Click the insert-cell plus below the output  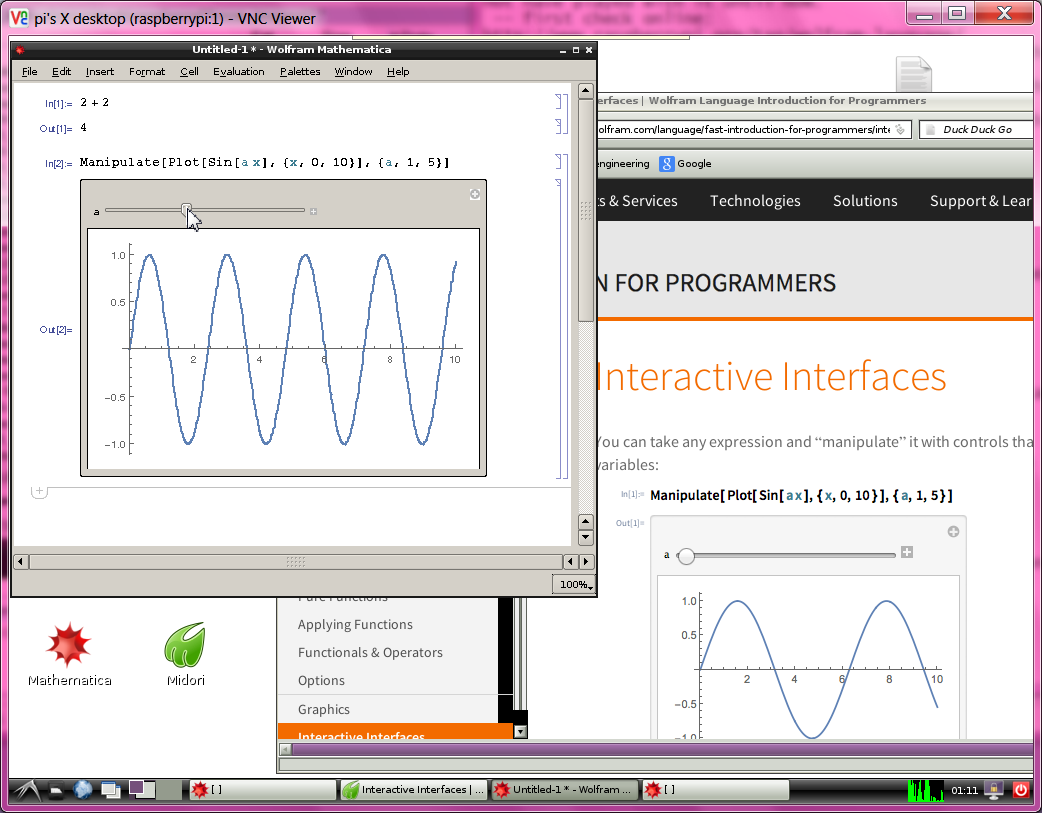[39, 491]
